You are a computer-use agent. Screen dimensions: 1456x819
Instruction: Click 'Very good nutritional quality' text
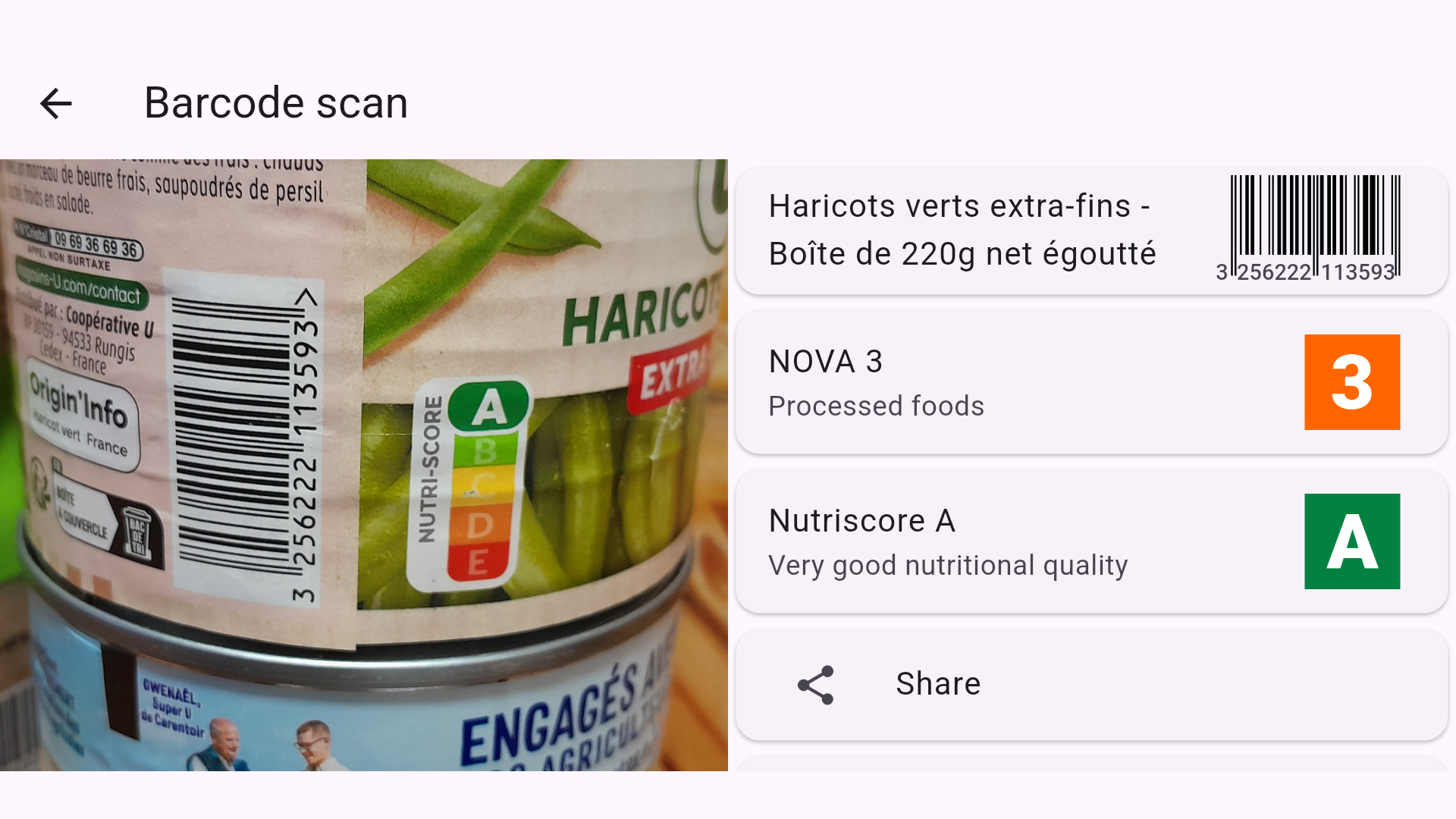coord(948,566)
